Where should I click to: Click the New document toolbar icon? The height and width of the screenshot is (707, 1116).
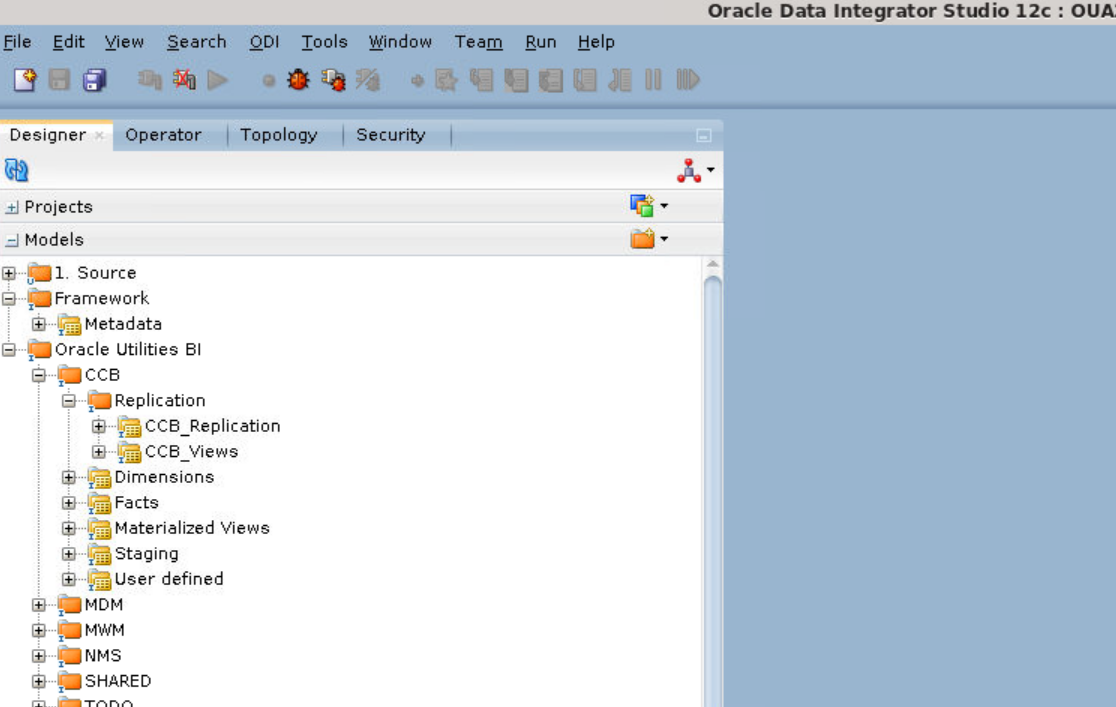[25, 80]
